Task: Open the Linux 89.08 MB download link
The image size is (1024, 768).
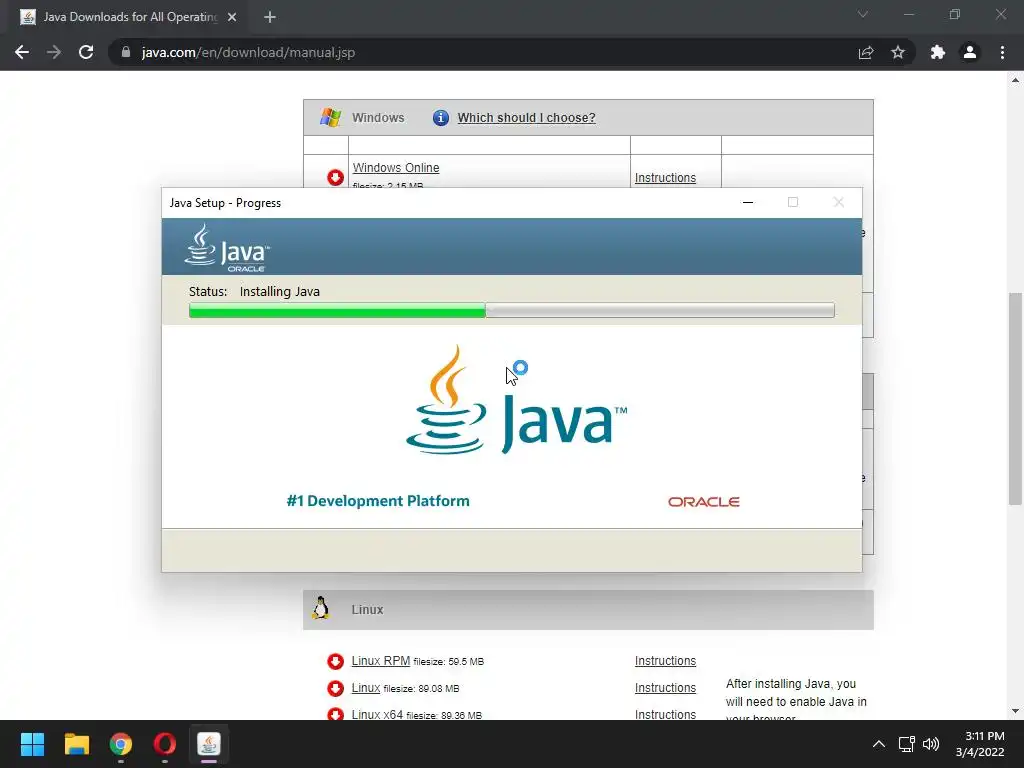Action: click(366, 688)
